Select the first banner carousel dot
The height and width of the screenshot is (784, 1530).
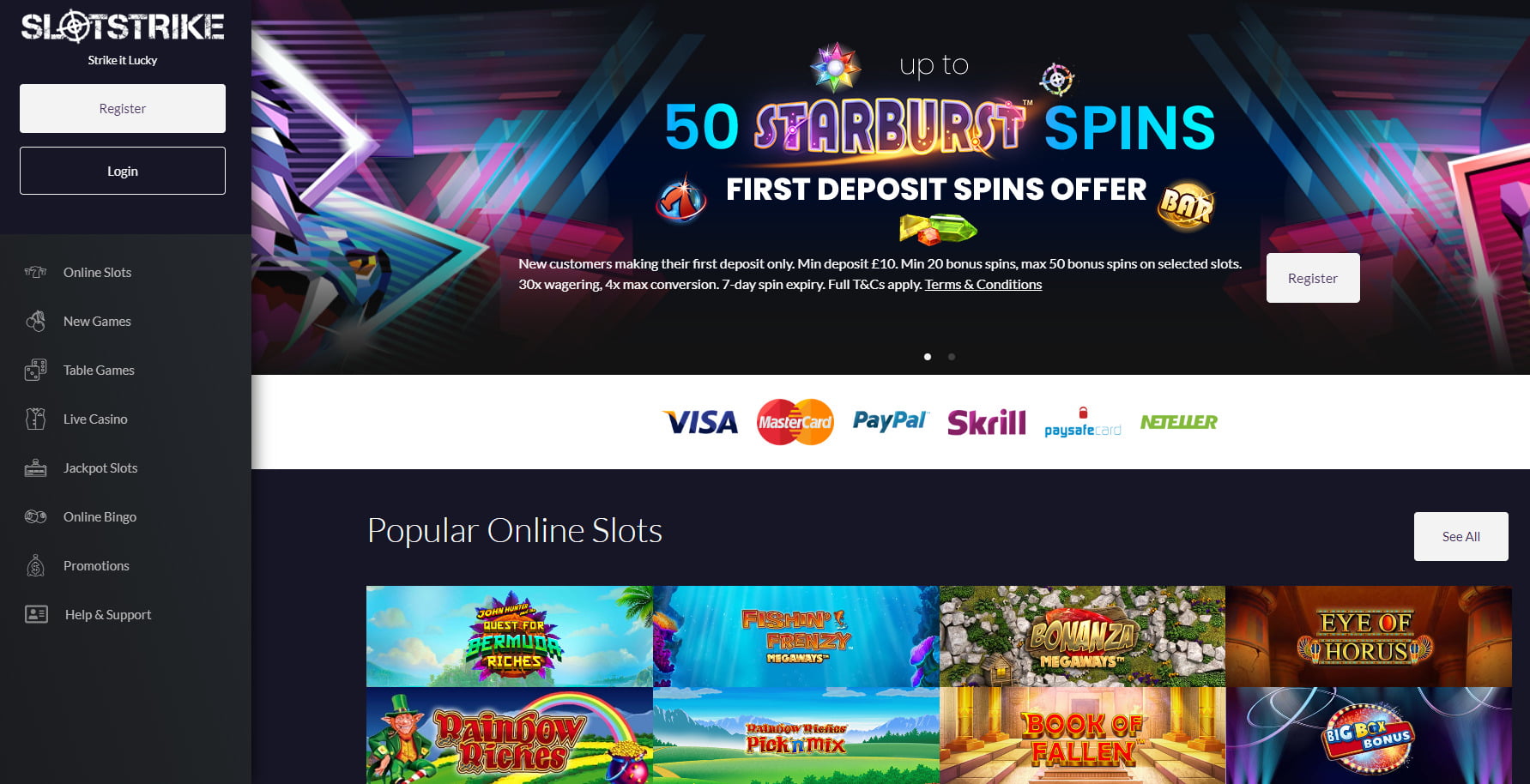928,357
